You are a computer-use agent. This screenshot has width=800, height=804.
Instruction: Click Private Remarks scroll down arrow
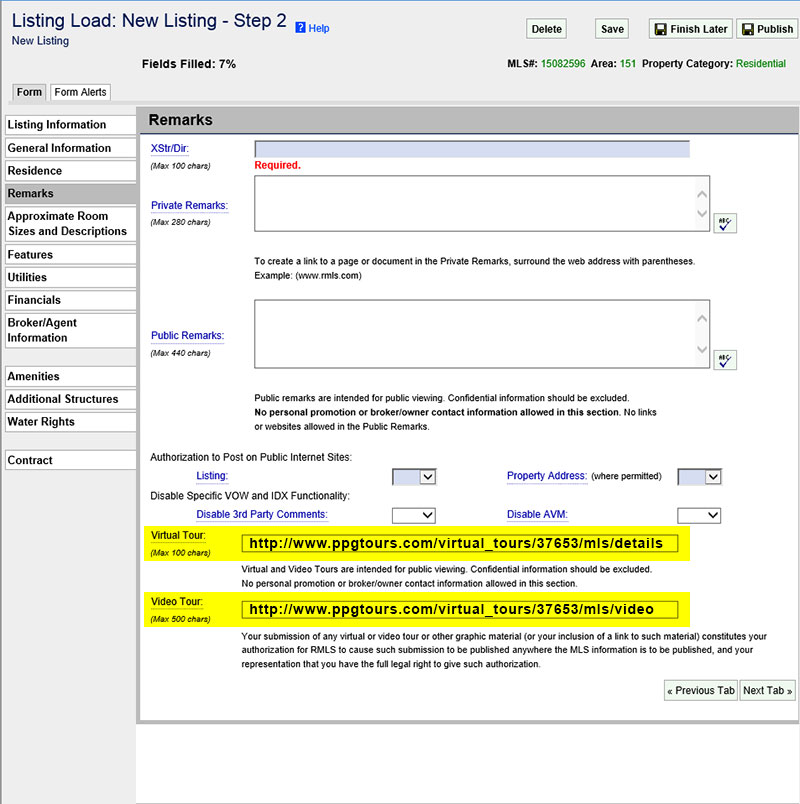(703, 213)
